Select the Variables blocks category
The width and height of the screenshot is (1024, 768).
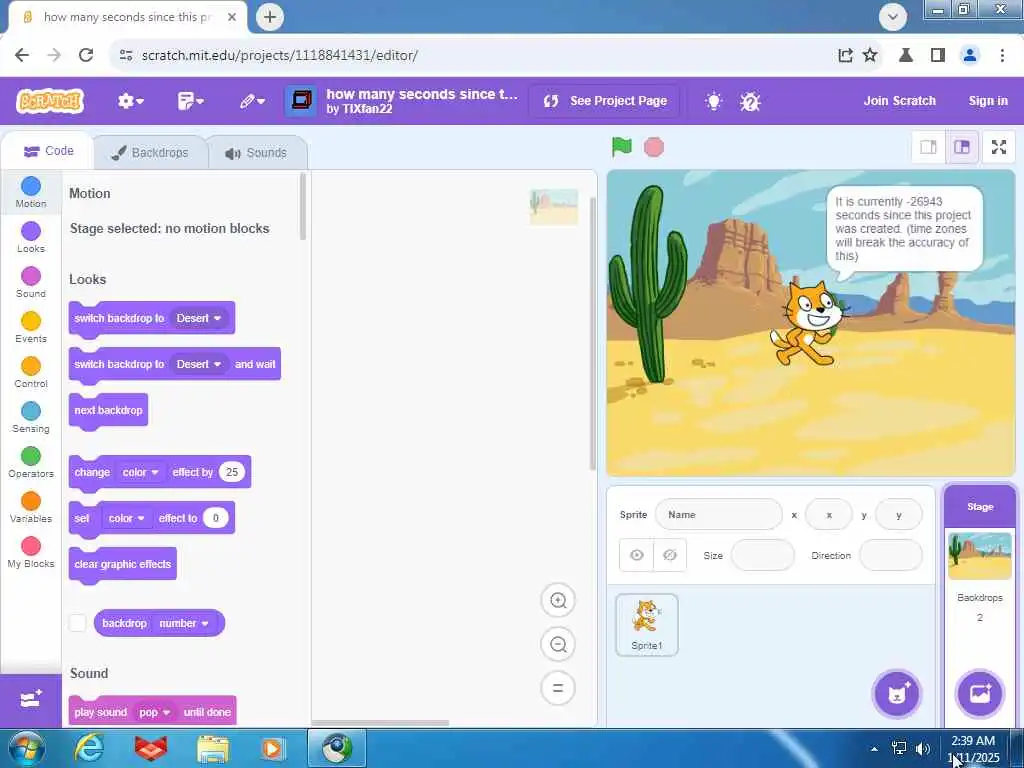[31, 508]
